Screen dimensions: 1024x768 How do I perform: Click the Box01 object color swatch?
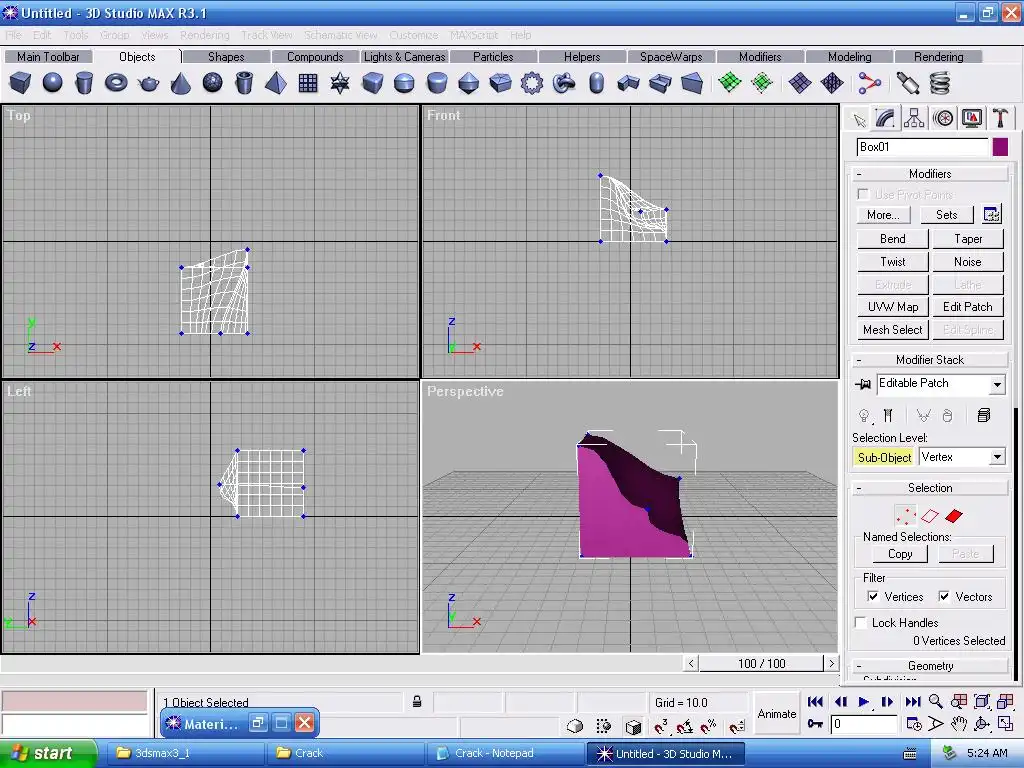coord(1000,147)
